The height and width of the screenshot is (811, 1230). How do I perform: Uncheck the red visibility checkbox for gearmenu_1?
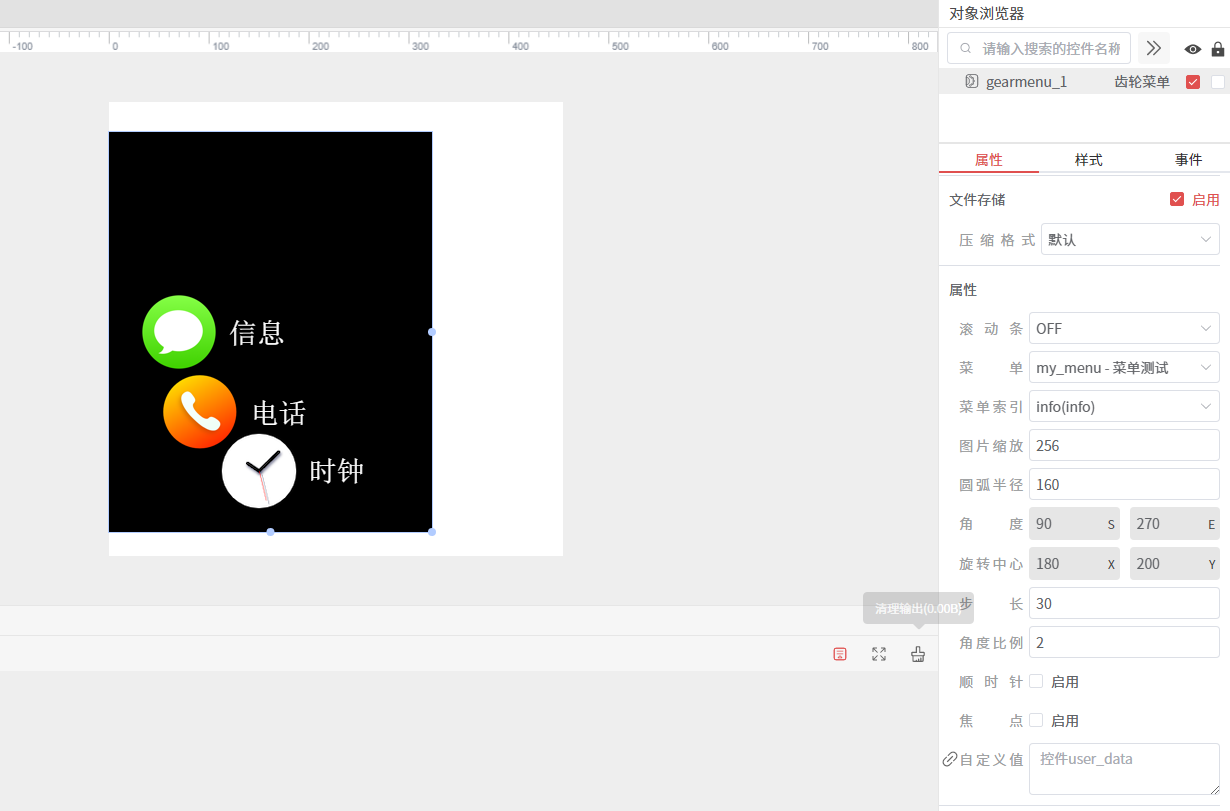(x=1193, y=82)
